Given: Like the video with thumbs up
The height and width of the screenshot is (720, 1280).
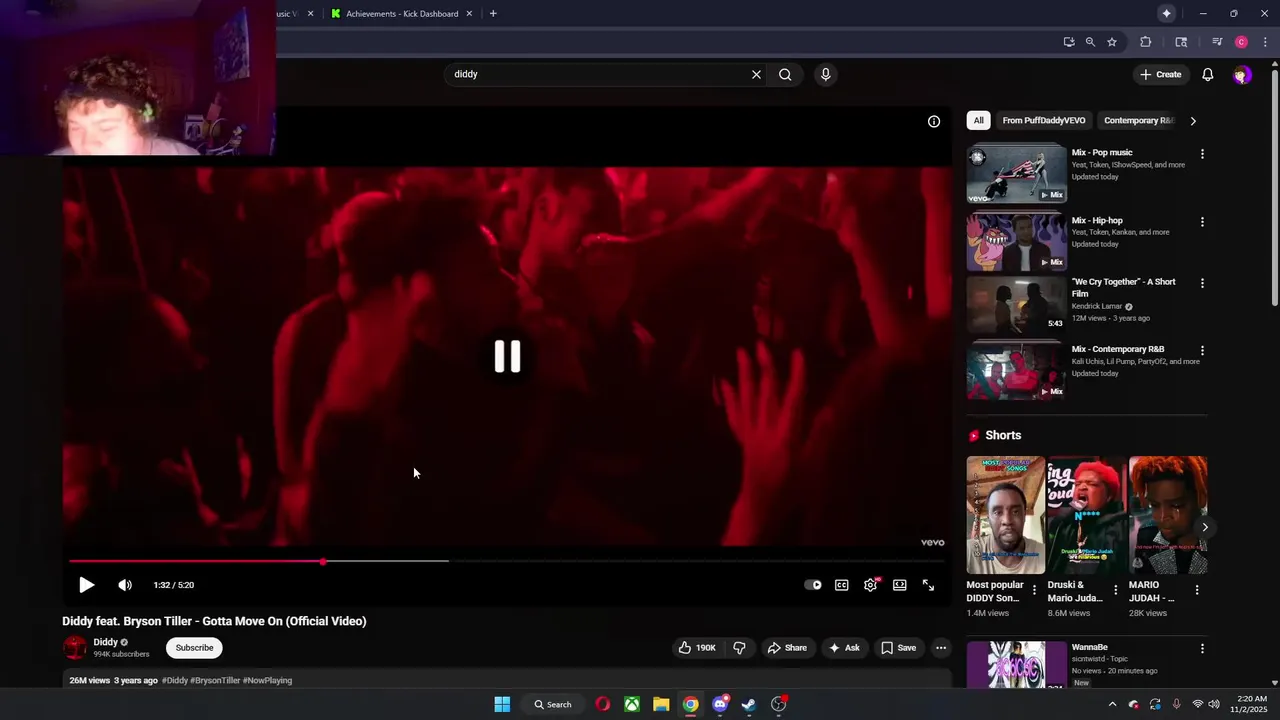Looking at the screenshot, I should pyautogui.click(x=697, y=648).
